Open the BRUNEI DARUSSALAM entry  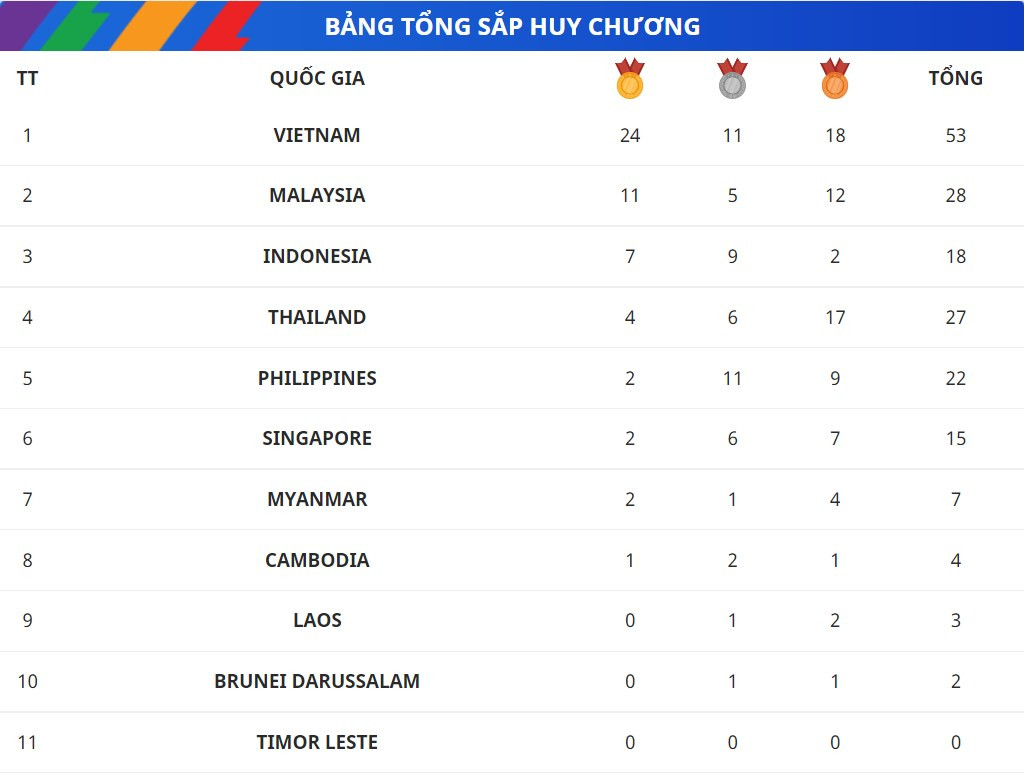click(317, 681)
